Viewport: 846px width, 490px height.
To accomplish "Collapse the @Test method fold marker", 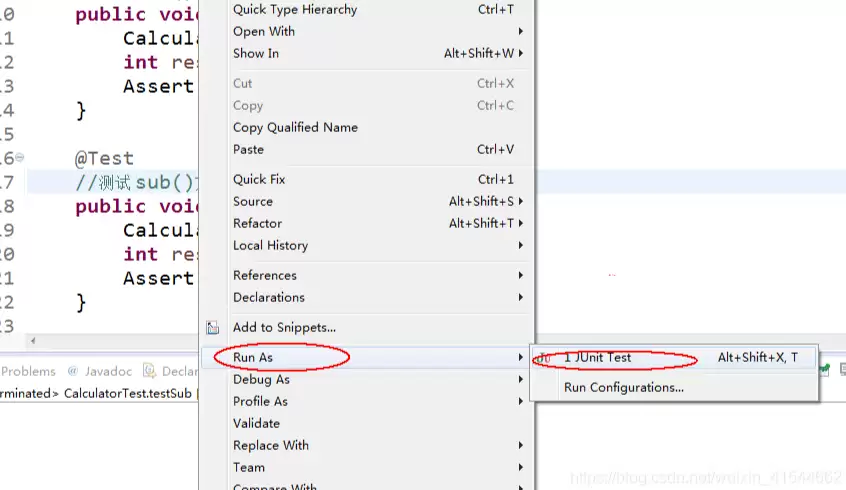I will [20, 158].
